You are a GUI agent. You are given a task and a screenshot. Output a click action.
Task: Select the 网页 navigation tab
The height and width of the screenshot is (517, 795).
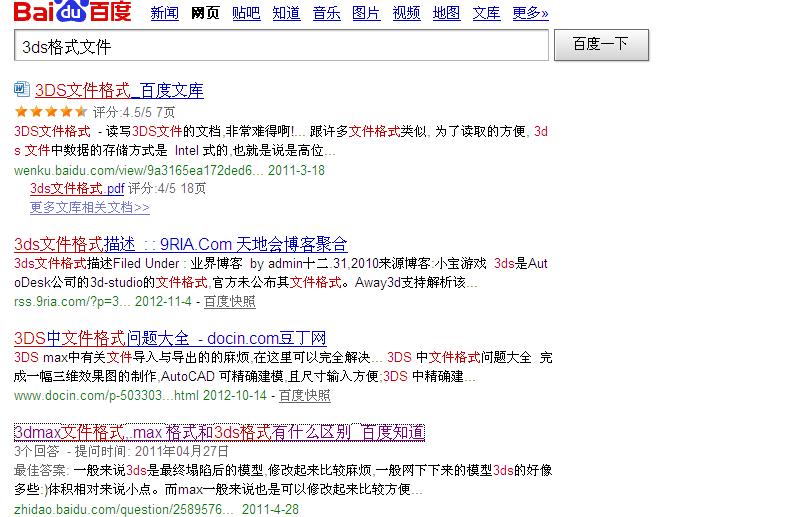point(205,13)
